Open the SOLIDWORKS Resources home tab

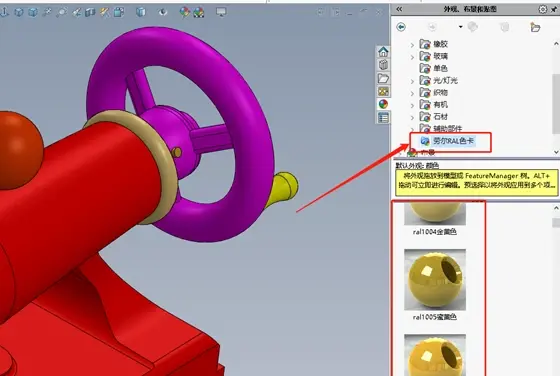tap(383, 52)
